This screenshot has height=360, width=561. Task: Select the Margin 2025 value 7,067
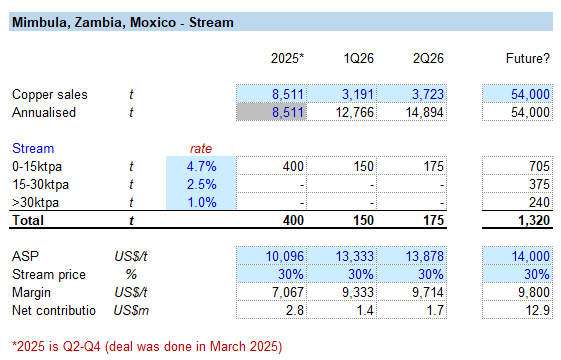[x=272, y=292]
